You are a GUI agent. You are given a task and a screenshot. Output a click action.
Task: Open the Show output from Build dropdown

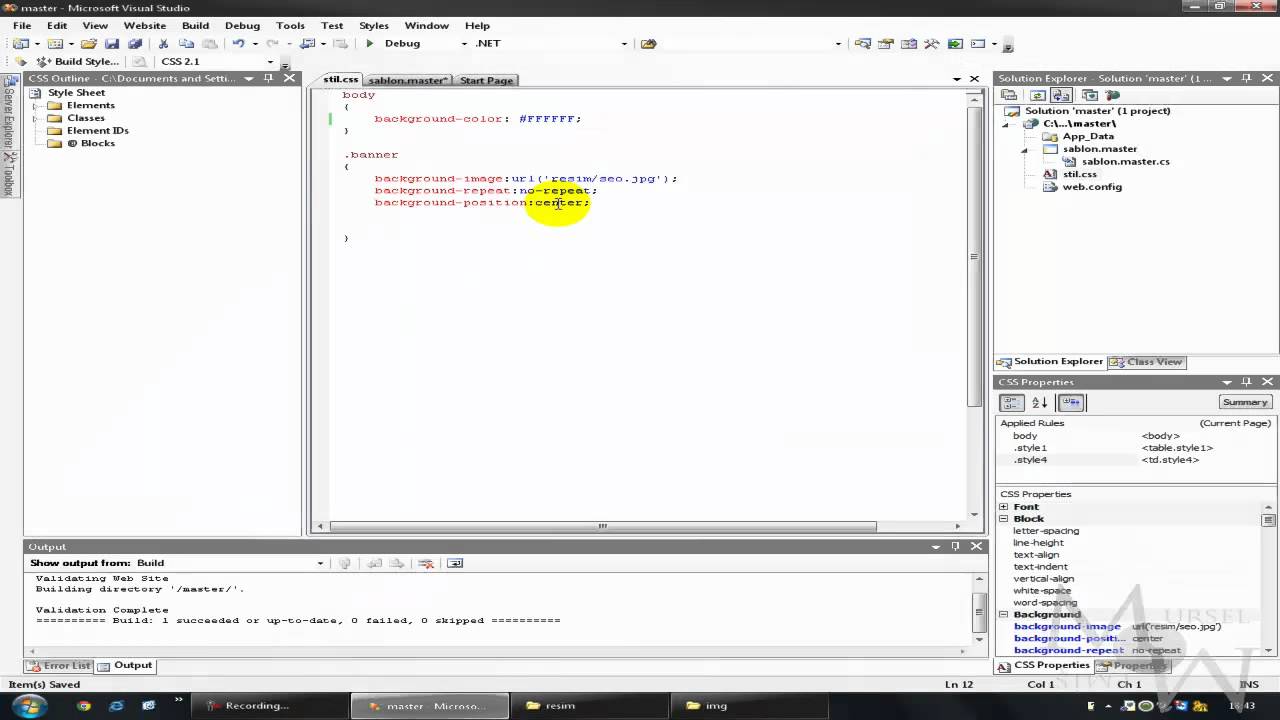pyautogui.click(x=320, y=563)
